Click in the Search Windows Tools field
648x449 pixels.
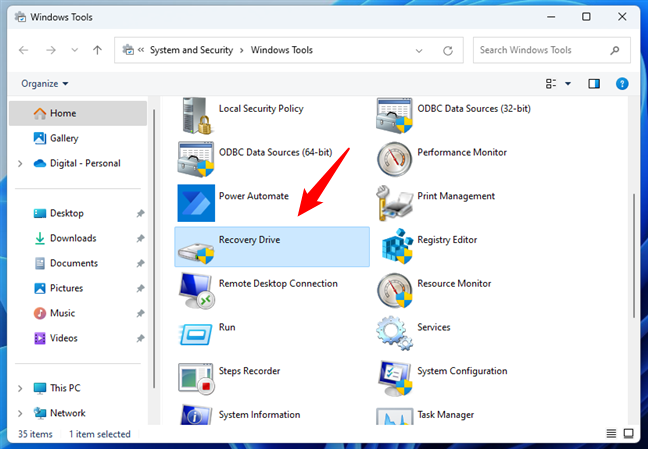click(551, 50)
